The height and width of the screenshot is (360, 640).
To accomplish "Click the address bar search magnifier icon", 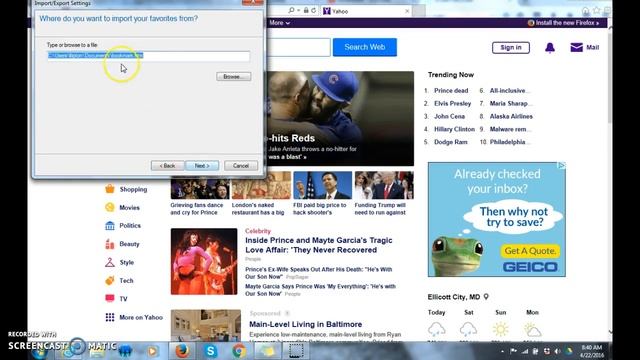I will coord(291,10).
